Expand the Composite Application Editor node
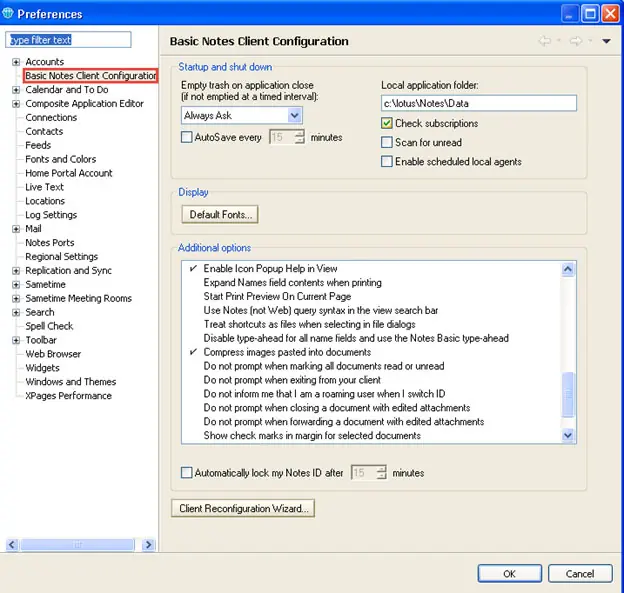Screen dimensions: 624x593 pos(16,103)
